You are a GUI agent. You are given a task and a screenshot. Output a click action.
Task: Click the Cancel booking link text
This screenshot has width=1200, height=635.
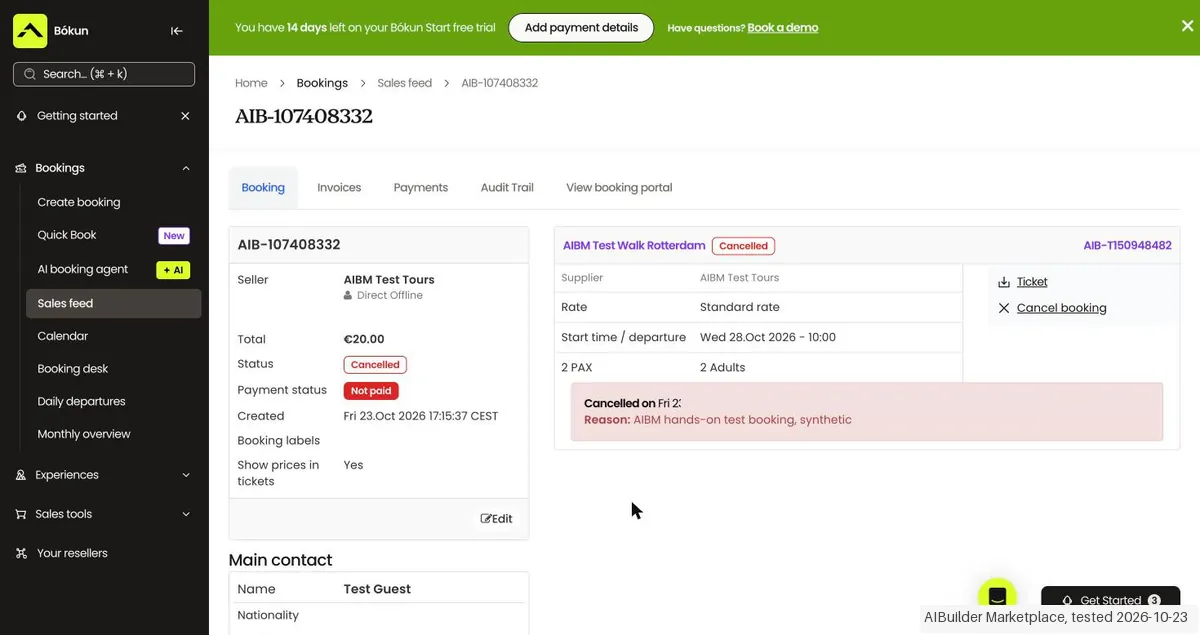click(1062, 308)
